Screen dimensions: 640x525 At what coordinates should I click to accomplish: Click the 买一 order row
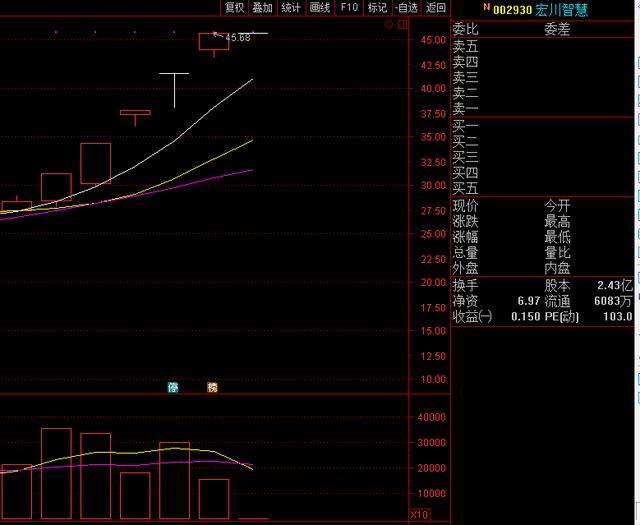click(x=543, y=126)
